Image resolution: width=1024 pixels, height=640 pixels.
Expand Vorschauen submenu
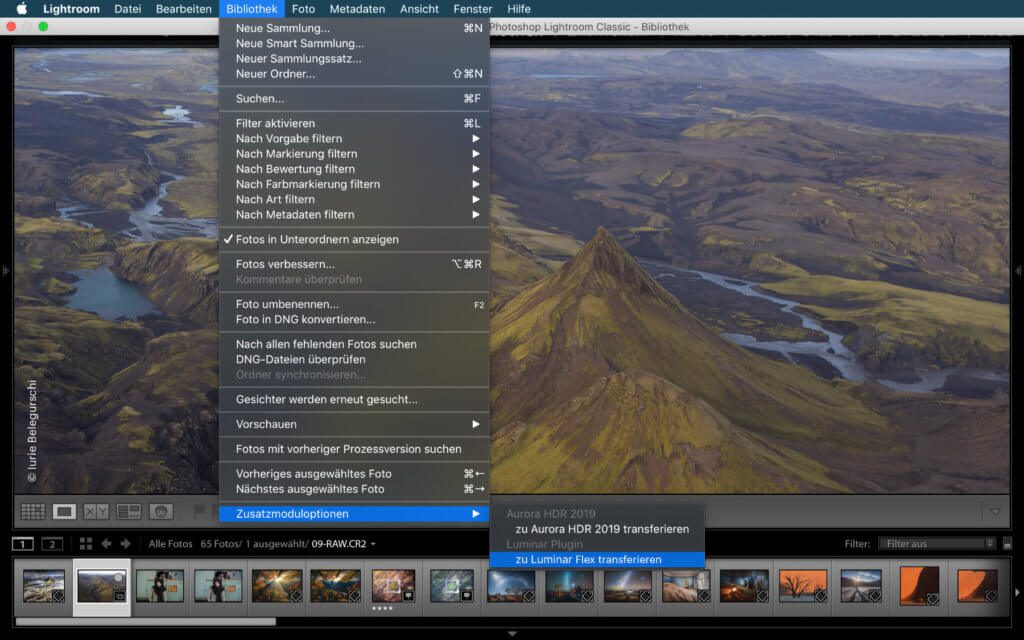tap(355, 424)
